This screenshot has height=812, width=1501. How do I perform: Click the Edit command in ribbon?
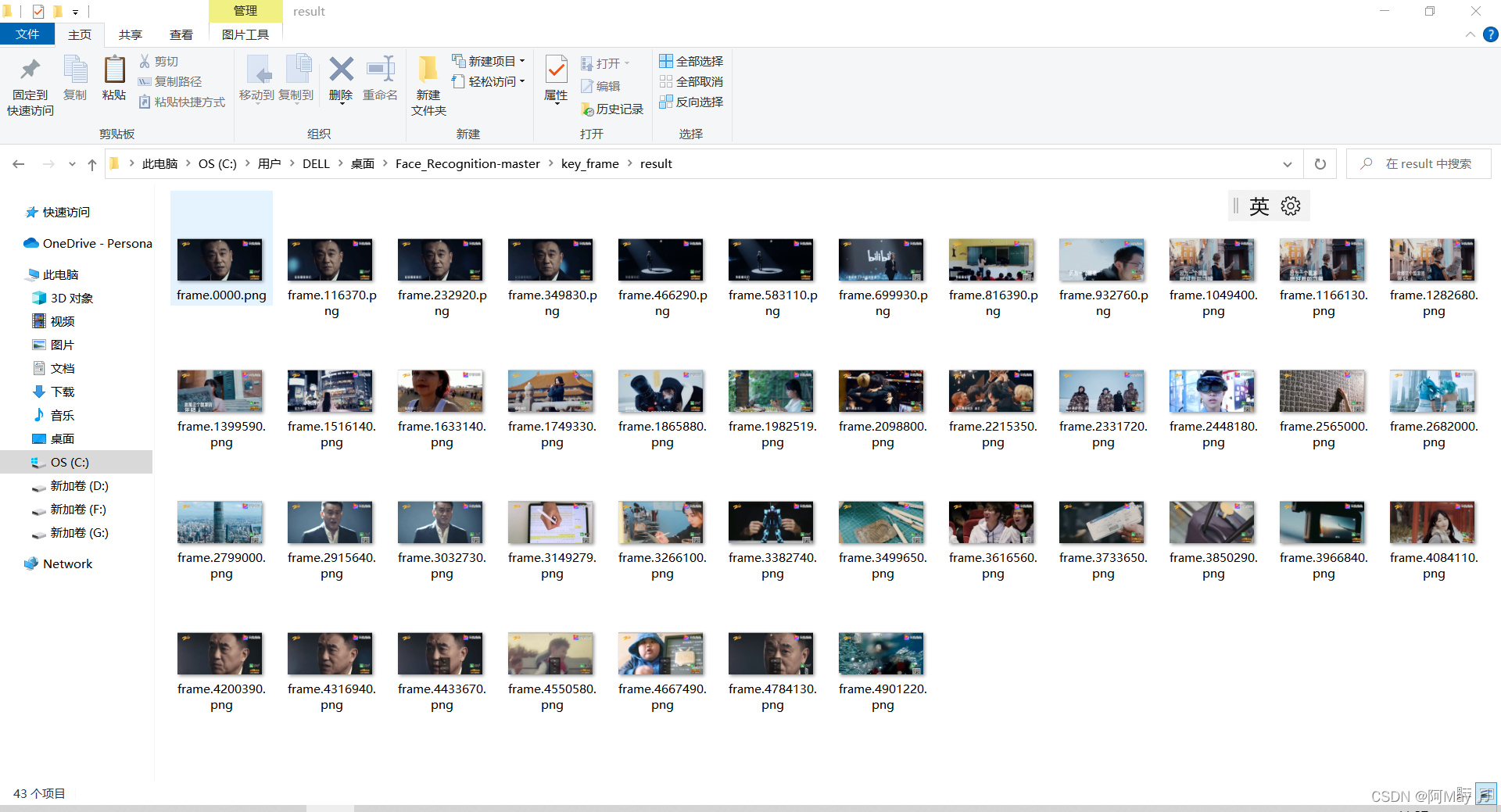[x=600, y=86]
